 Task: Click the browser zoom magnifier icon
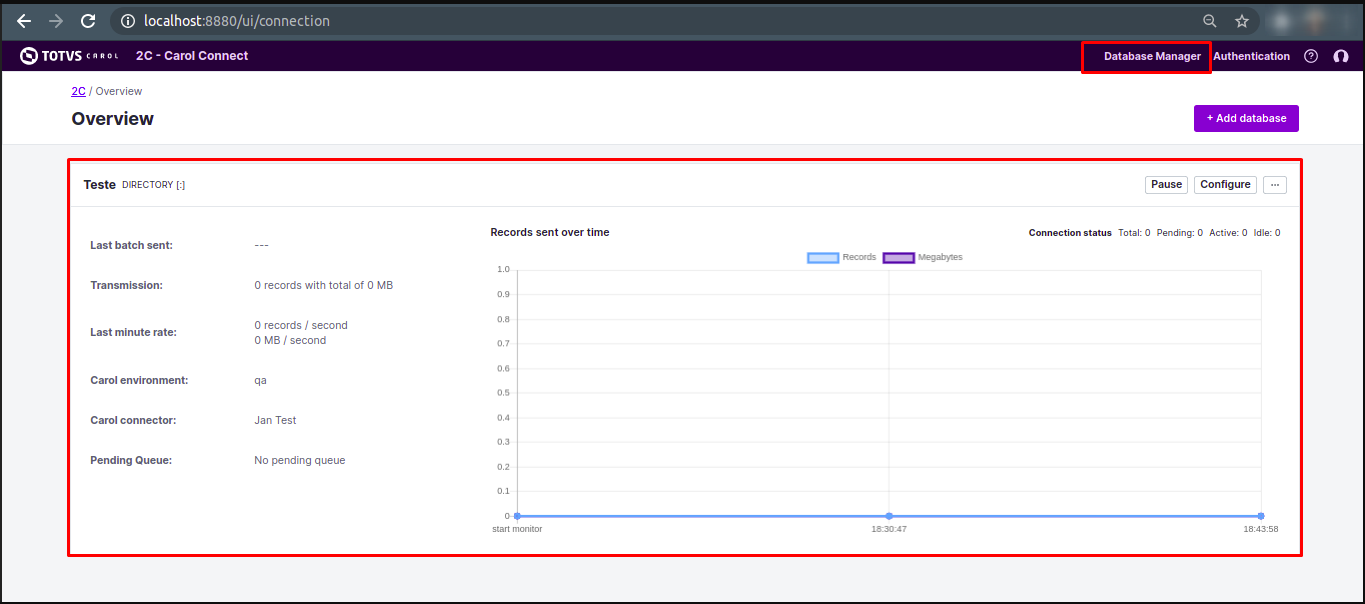(x=1209, y=21)
